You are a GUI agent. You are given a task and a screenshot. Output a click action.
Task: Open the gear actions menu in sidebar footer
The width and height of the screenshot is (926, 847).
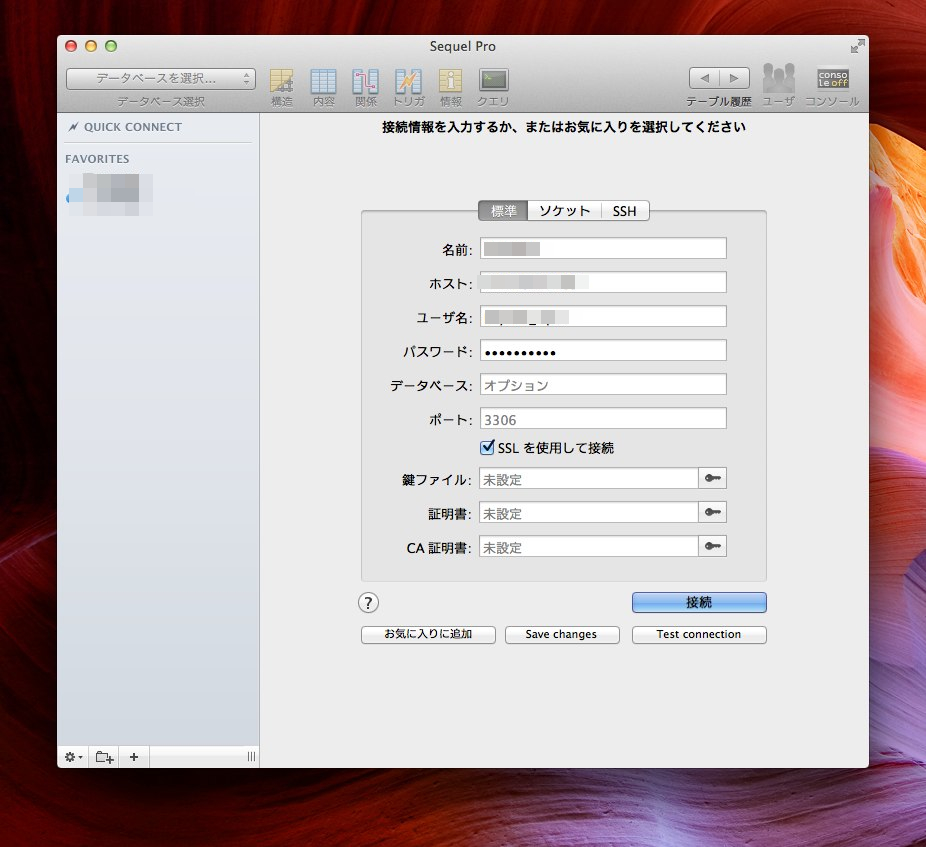(x=74, y=757)
